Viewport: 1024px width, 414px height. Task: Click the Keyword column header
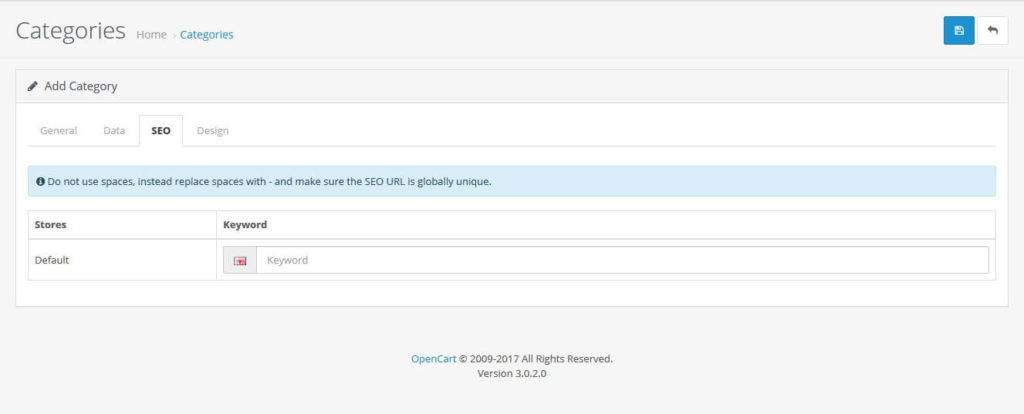point(245,225)
